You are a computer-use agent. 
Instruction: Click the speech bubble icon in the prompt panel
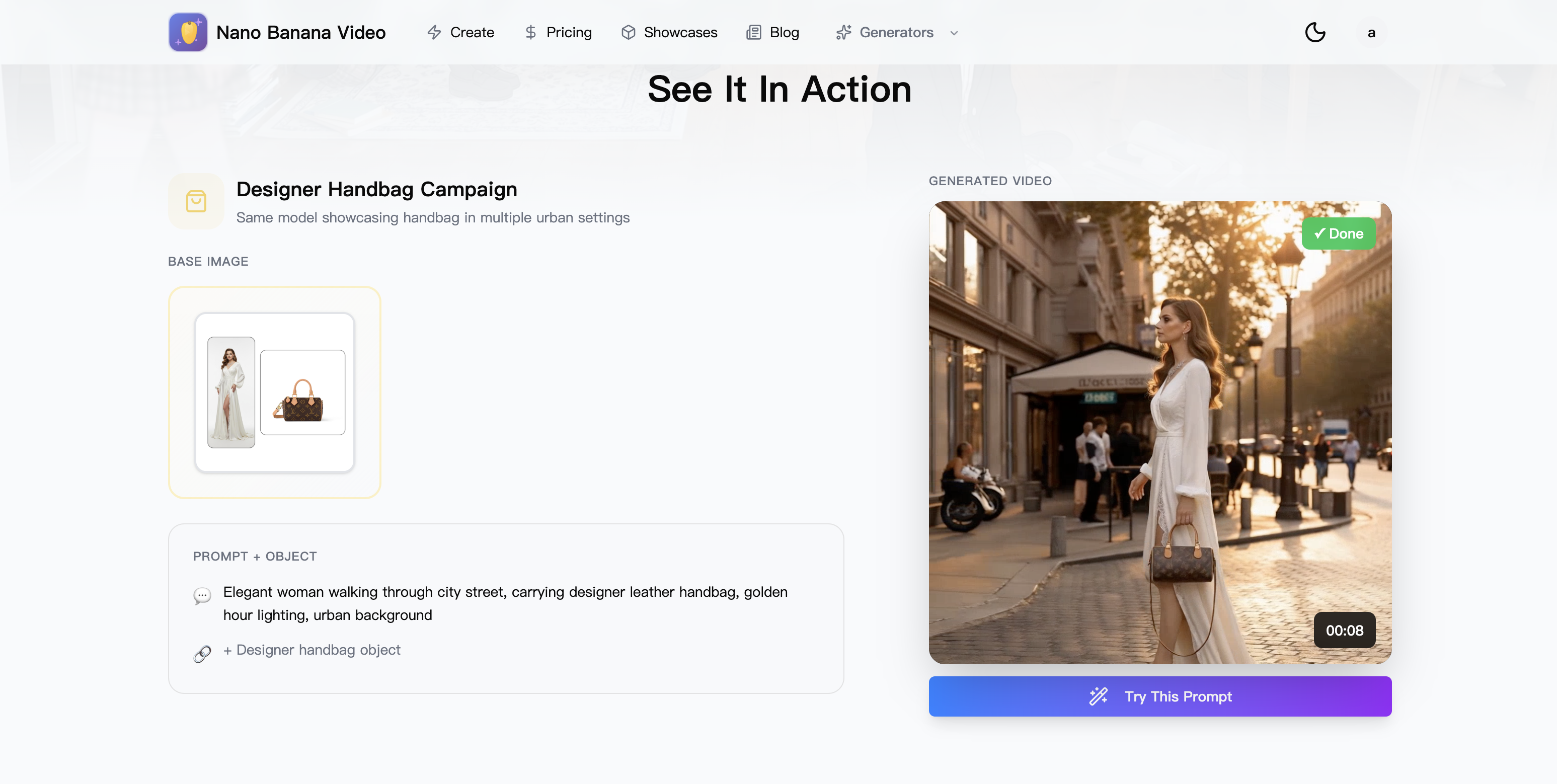click(202, 596)
